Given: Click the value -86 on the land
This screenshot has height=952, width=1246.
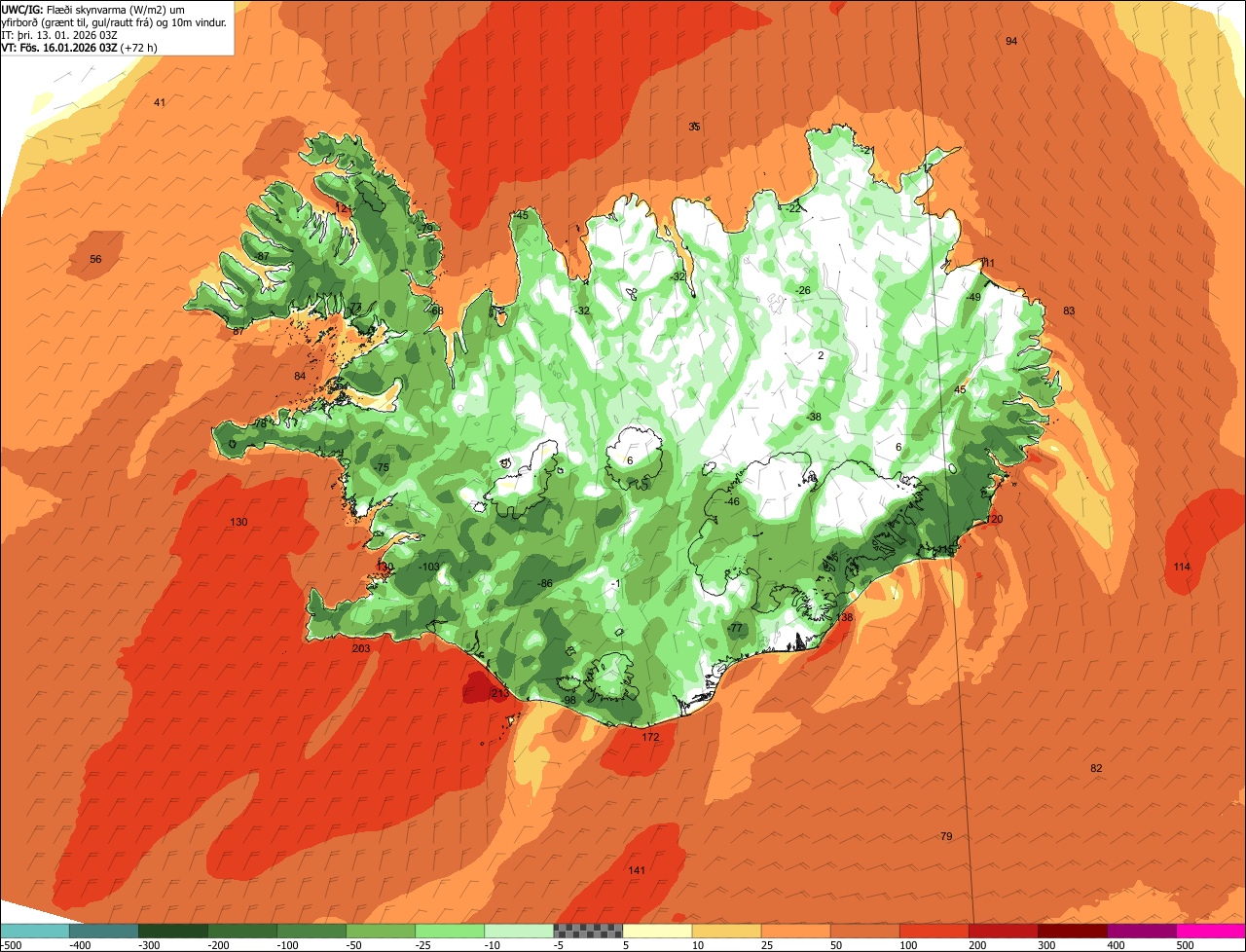Looking at the screenshot, I should pyautogui.click(x=545, y=583).
